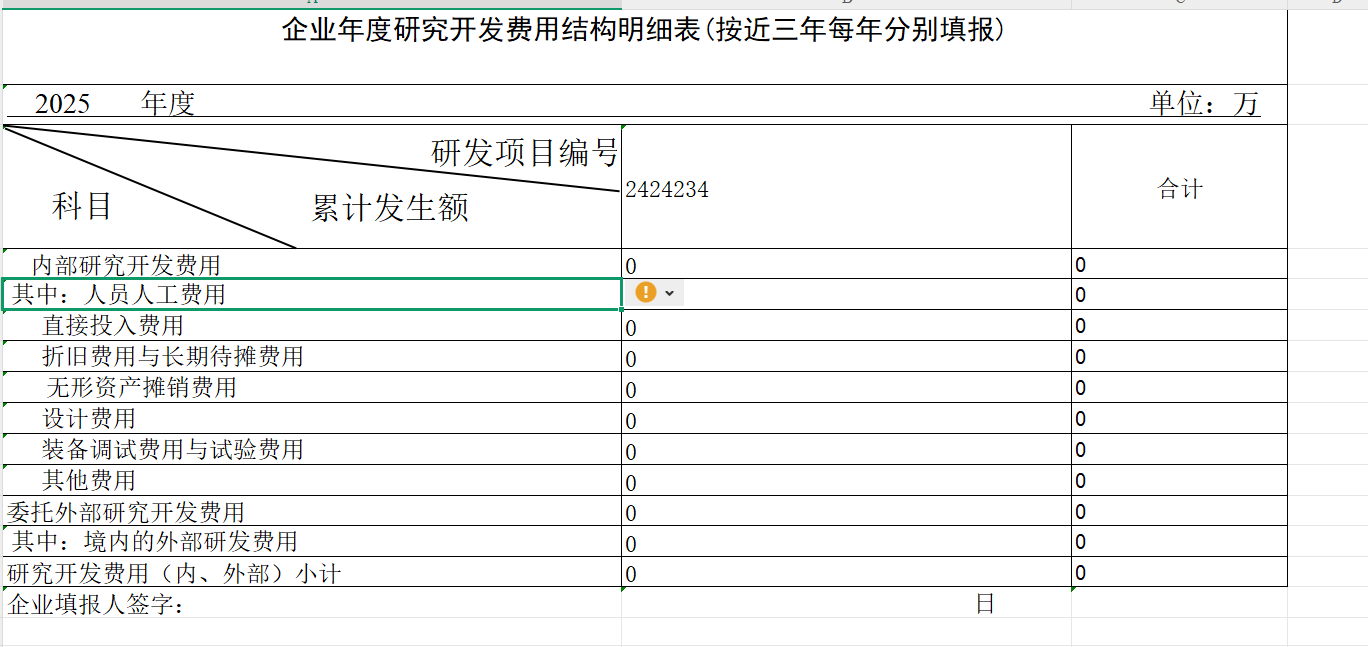1368x647 pixels.
Task: Select the 其中：人员人工费用 cell
Action: coord(312,294)
